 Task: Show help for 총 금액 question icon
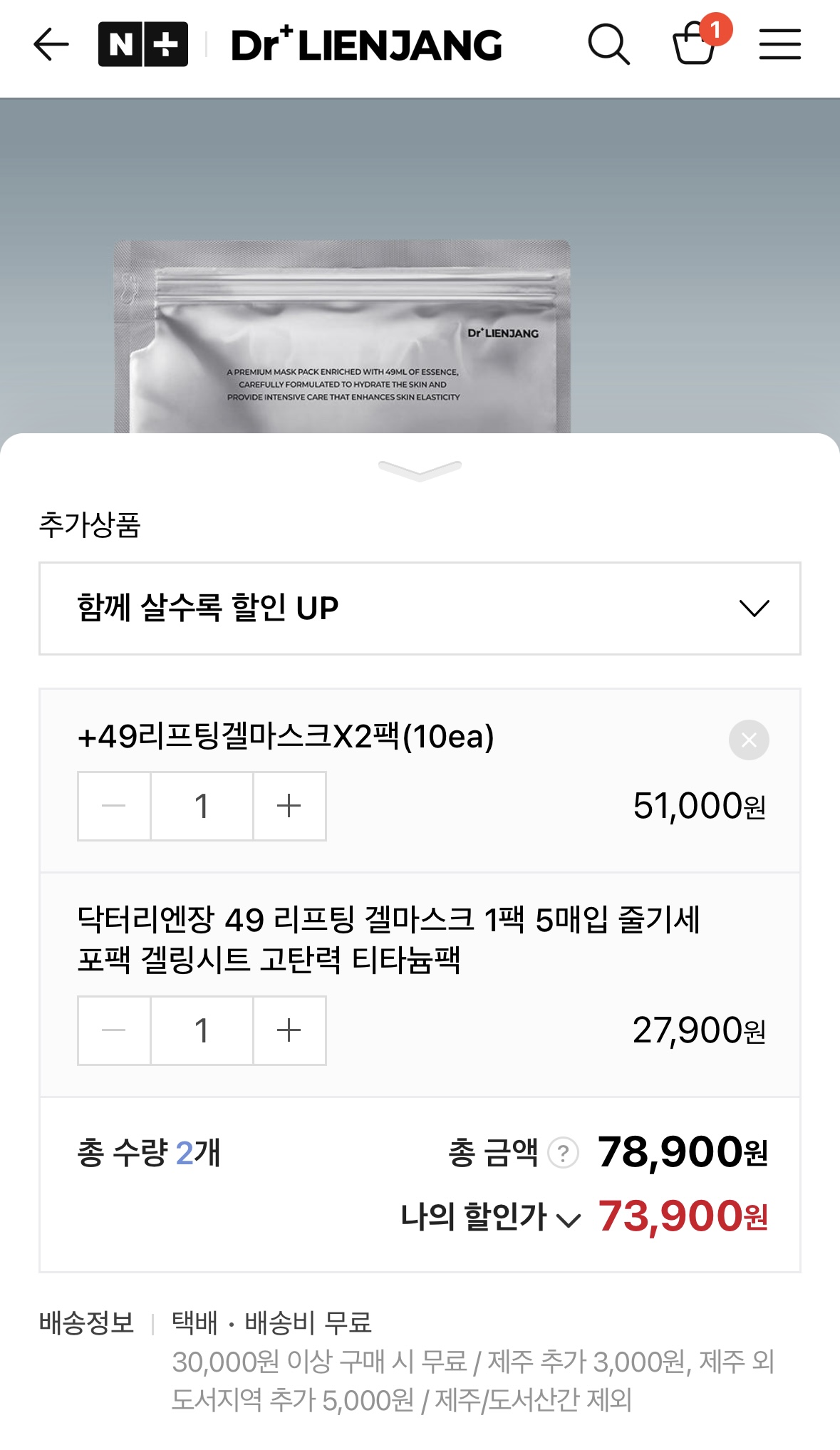point(564,1152)
